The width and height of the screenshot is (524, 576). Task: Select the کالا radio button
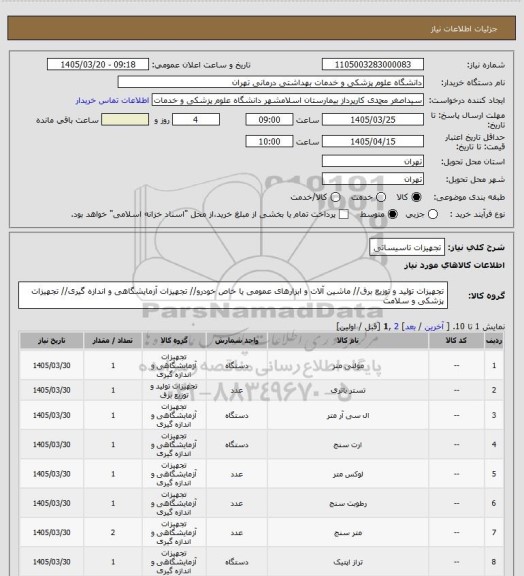coord(416,197)
